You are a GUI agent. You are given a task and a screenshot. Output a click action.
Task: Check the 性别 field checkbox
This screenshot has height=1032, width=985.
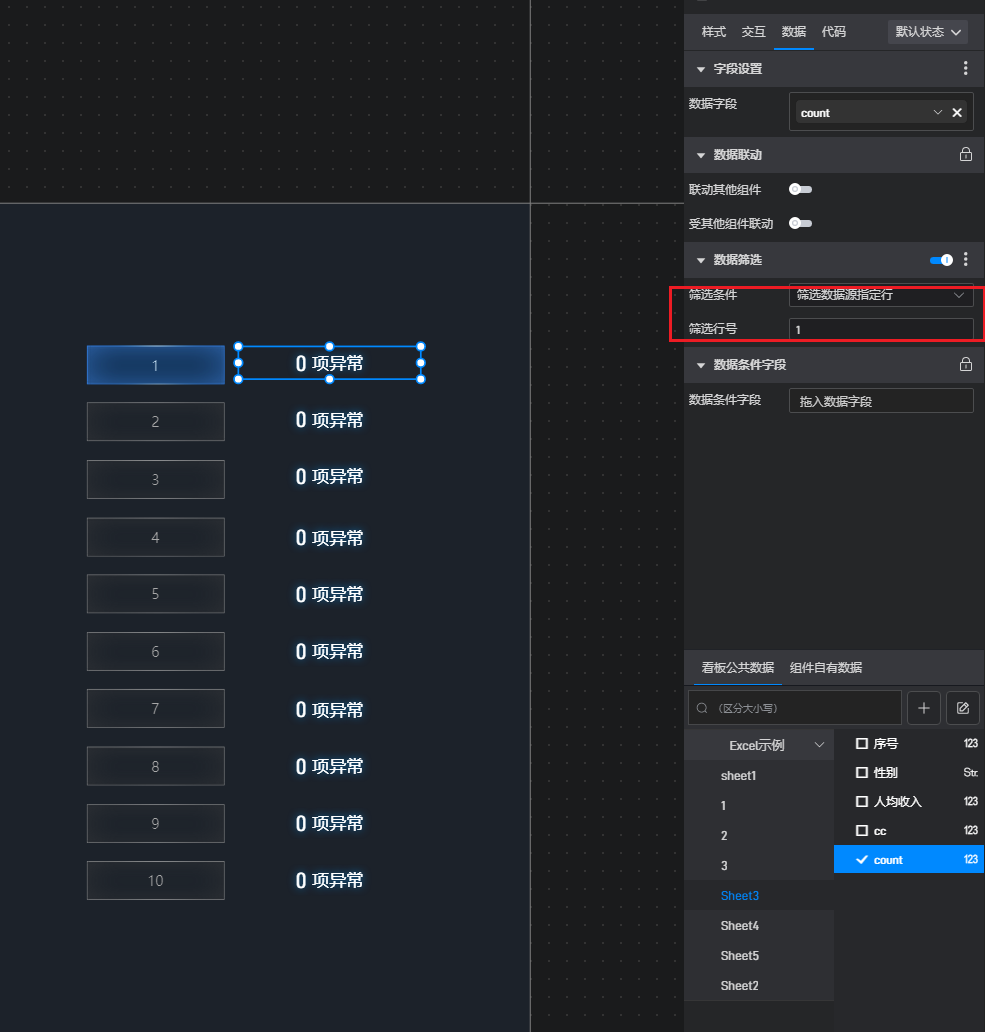tap(862, 773)
